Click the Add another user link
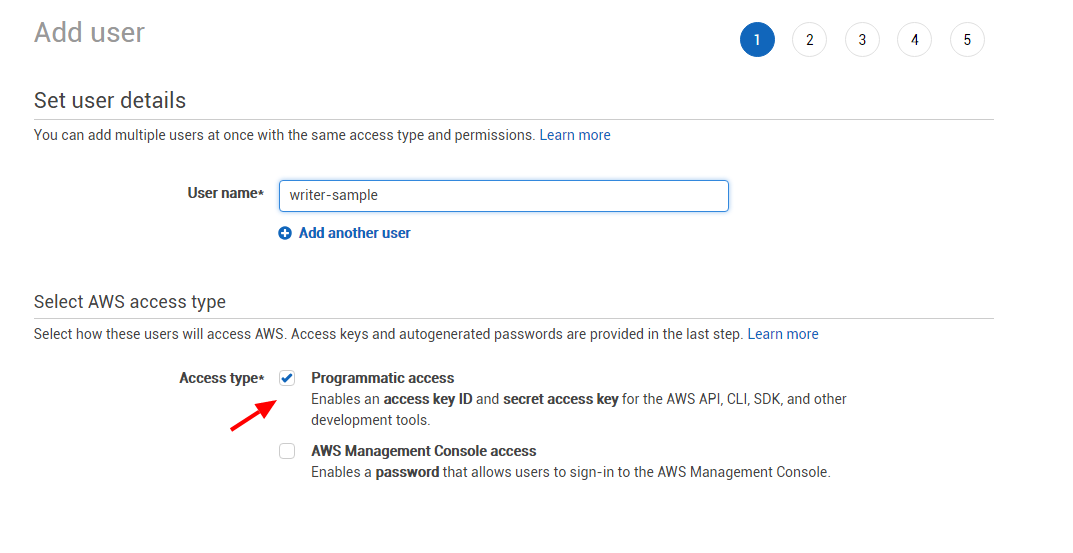Image resolution: width=1073 pixels, height=553 pixels. click(x=354, y=233)
